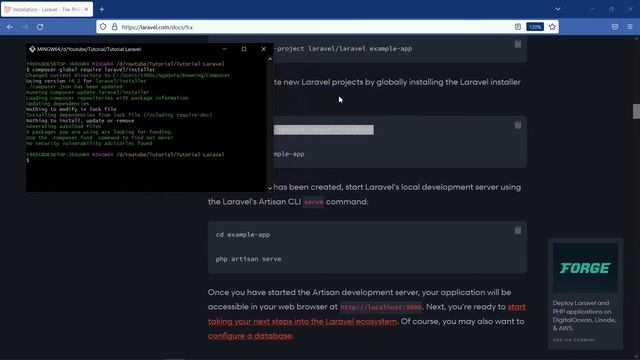The height and width of the screenshot is (360, 640).
Task: Expand the list all tabs chevron
Action: (558, 9)
